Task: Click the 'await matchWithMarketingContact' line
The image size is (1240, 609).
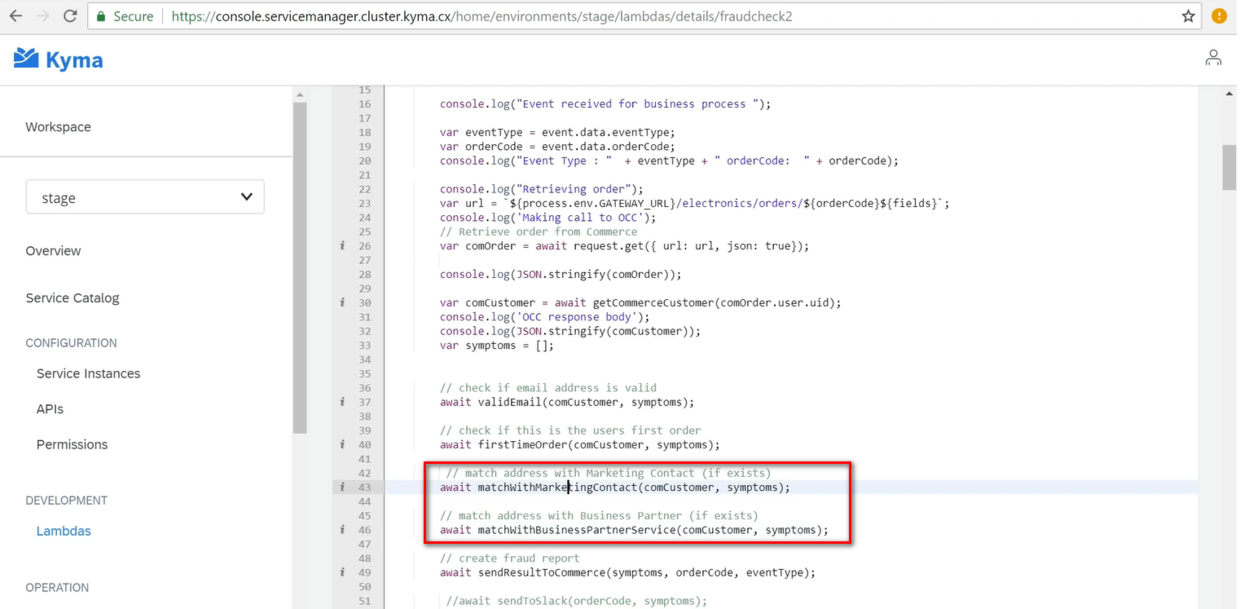Action: [614, 488]
